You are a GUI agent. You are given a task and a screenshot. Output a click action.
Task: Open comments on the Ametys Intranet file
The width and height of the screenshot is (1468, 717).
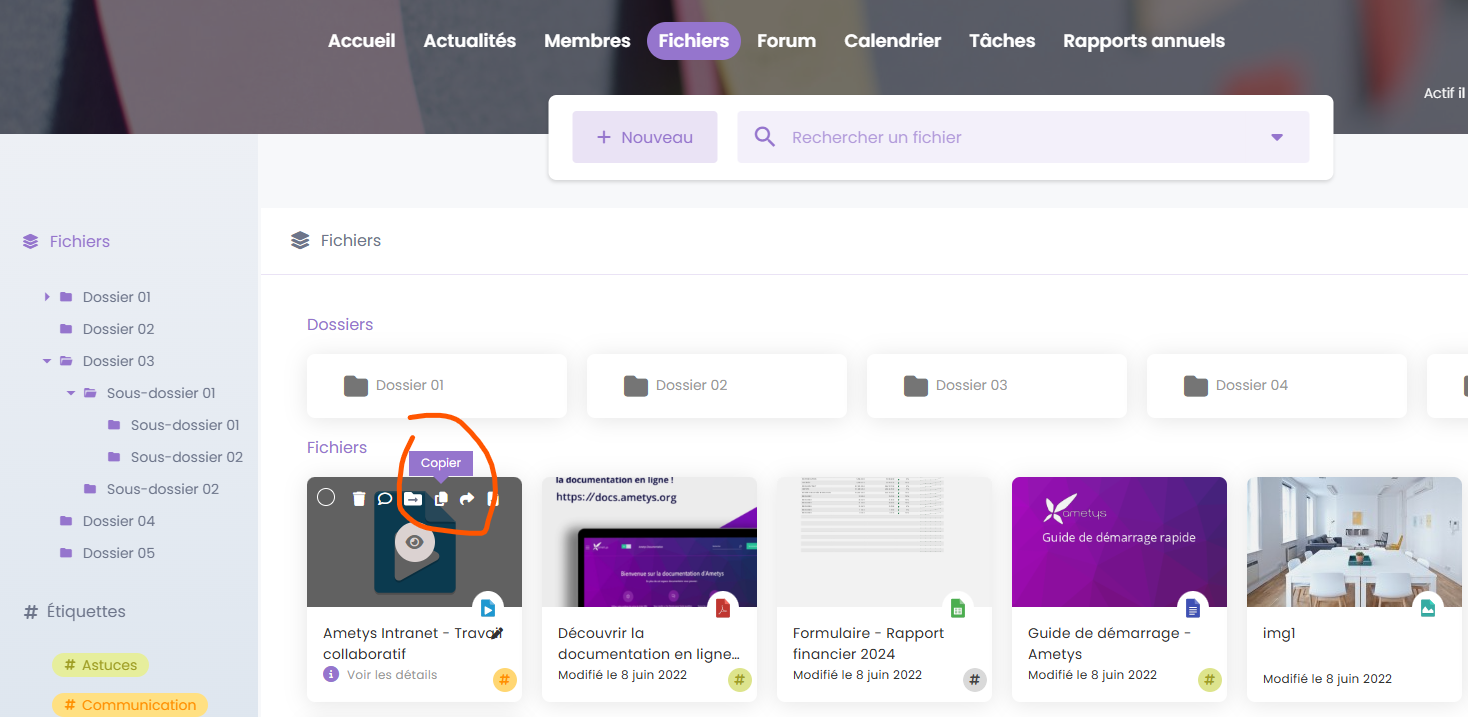pyautogui.click(x=385, y=498)
